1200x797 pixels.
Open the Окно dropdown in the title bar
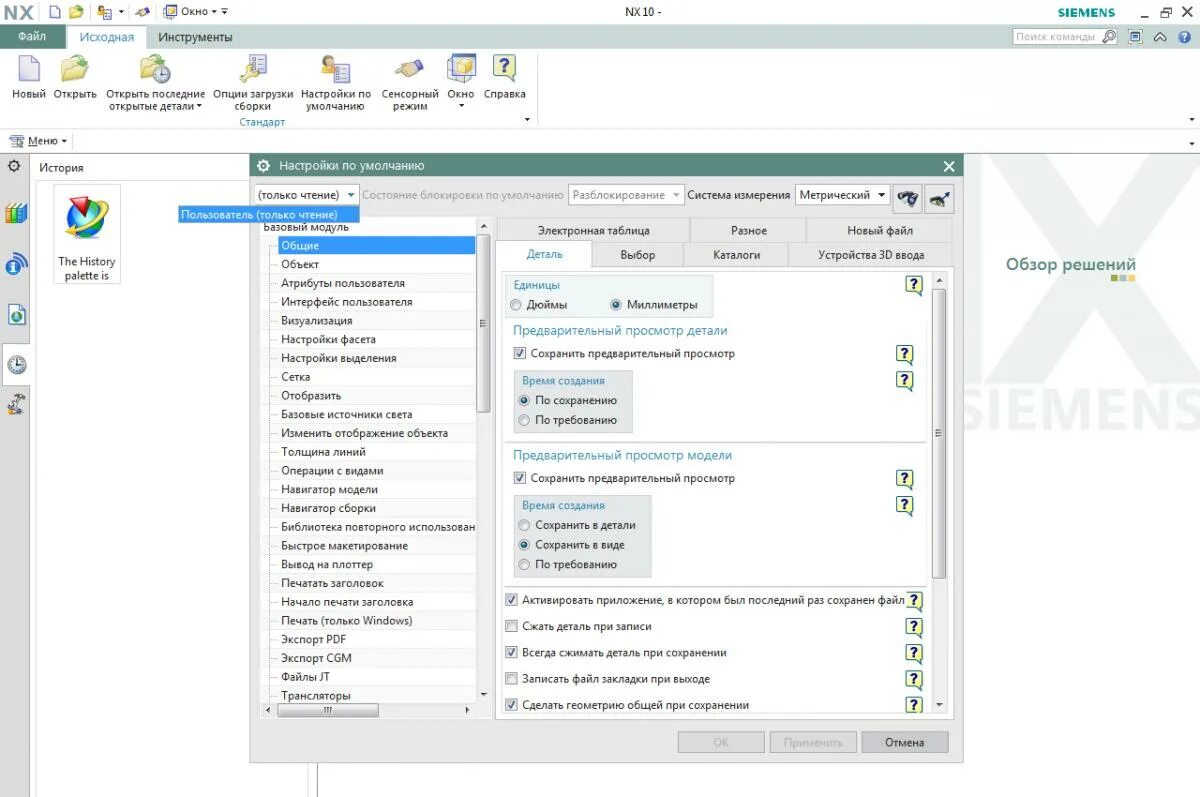(195, 12)
